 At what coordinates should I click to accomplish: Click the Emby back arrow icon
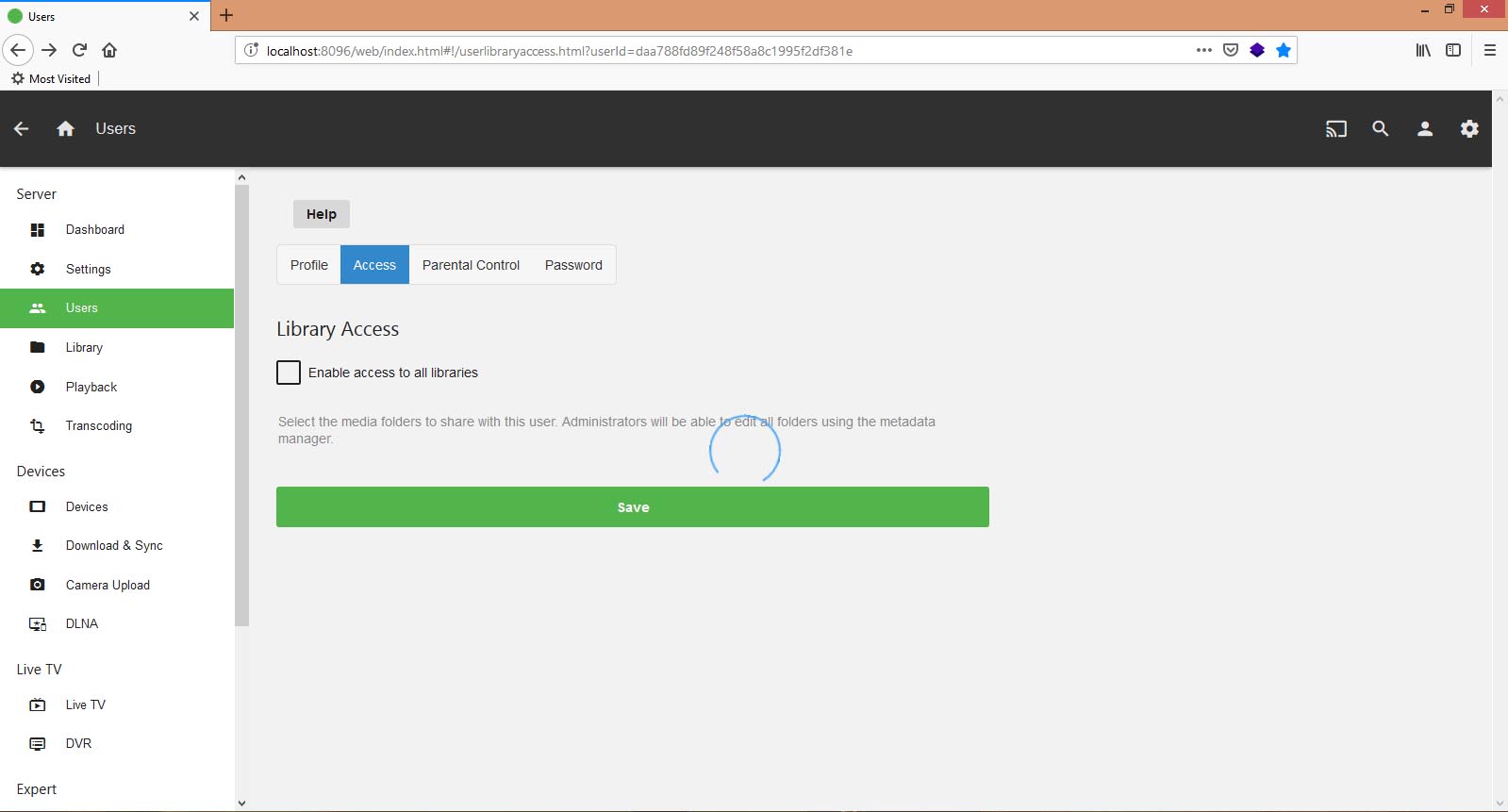(x=22, y=129)
